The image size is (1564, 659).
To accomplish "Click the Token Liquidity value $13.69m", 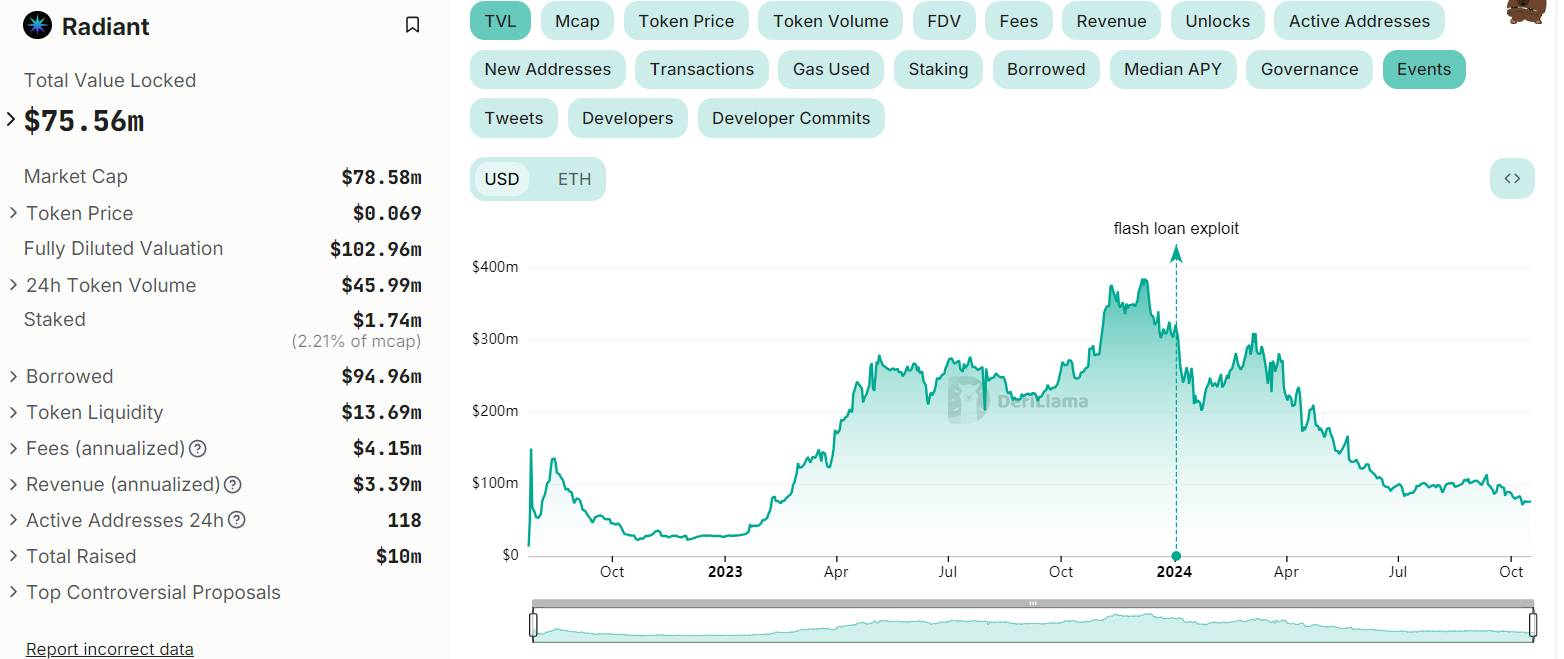I will click(381, 413).
